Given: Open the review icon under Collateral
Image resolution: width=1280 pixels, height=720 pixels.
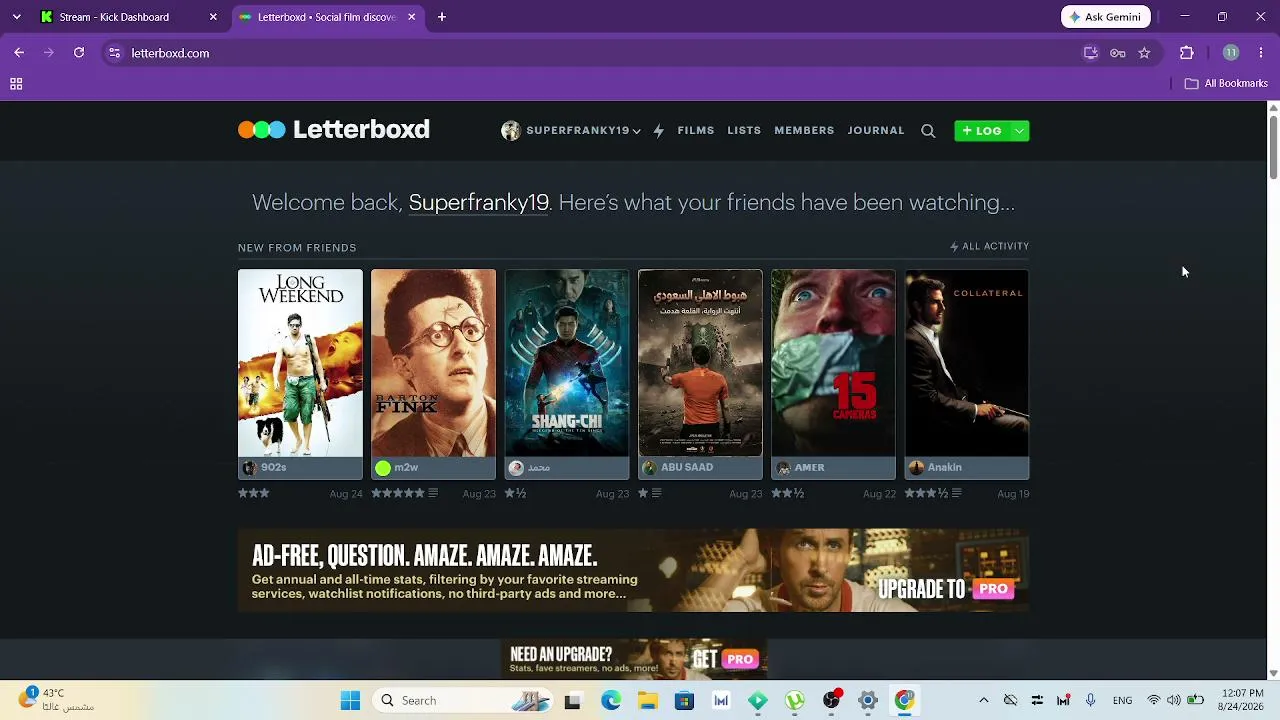Looking at the screenshot, I should click(957, 493).
